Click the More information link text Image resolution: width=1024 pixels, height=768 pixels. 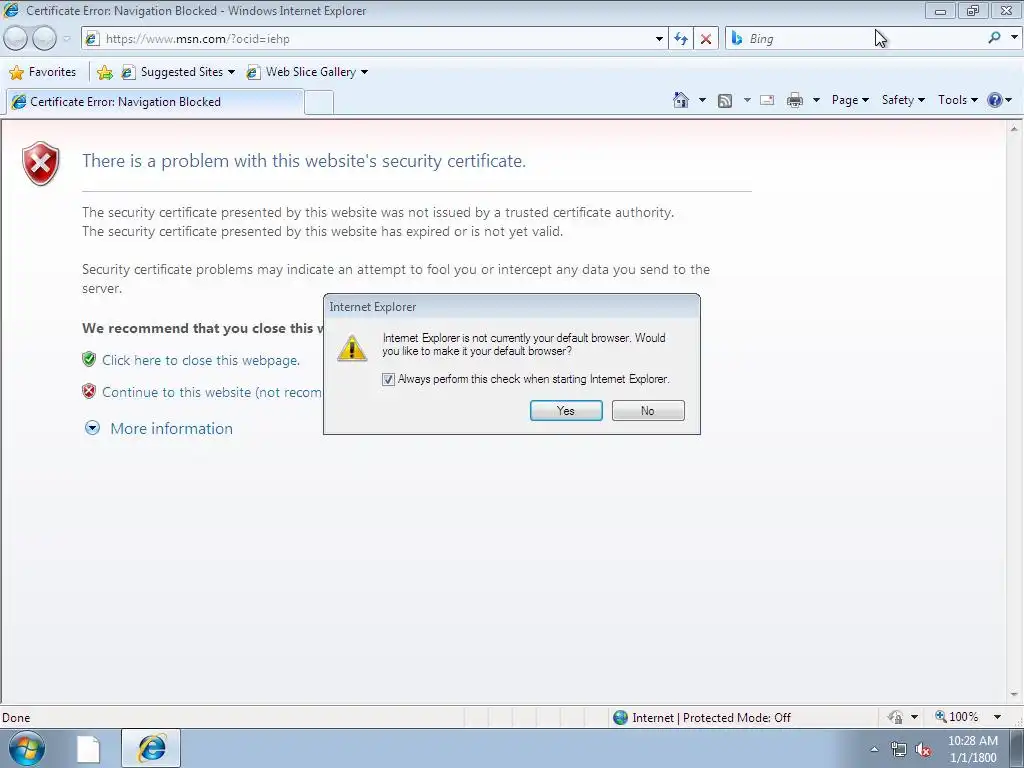171,428
